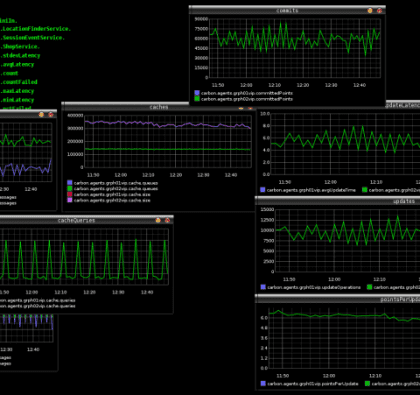420x395 pixels.
Task: Click inside the pointsPerUpdate graph plot area
Action: coord(345,338)
